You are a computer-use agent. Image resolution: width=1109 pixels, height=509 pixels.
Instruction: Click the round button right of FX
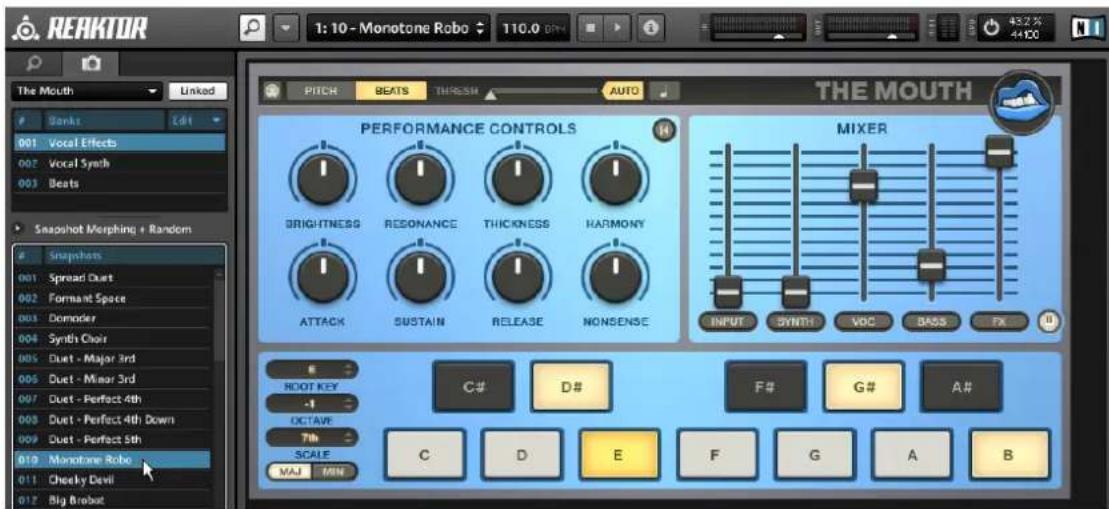(1049, 322)
